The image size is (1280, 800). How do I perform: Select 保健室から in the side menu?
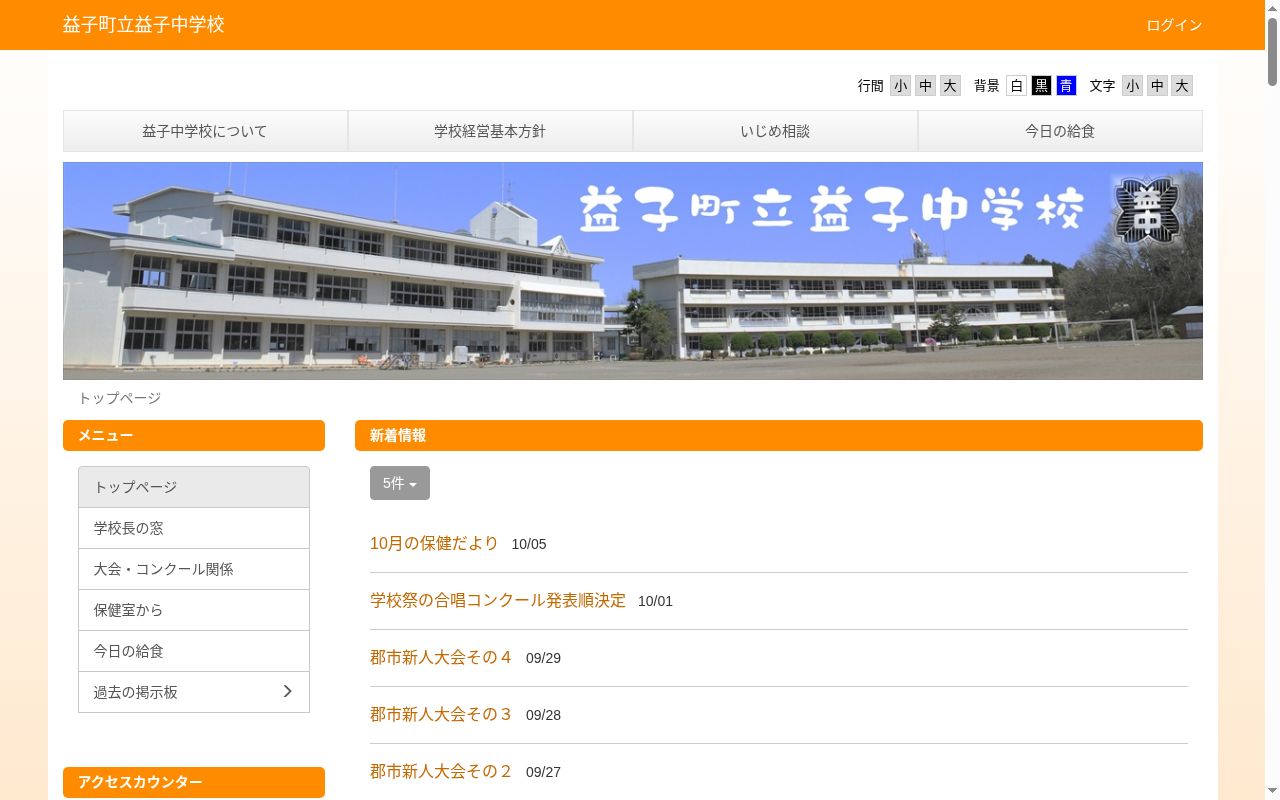194,610
